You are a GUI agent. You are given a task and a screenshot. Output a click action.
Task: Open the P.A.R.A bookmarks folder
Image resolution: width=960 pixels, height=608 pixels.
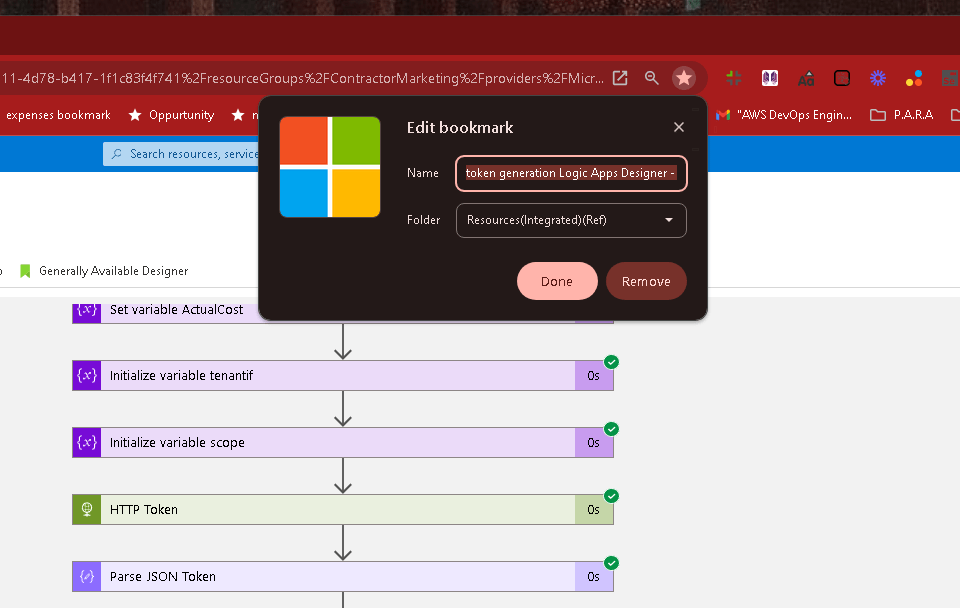click(x=902, y=114)
